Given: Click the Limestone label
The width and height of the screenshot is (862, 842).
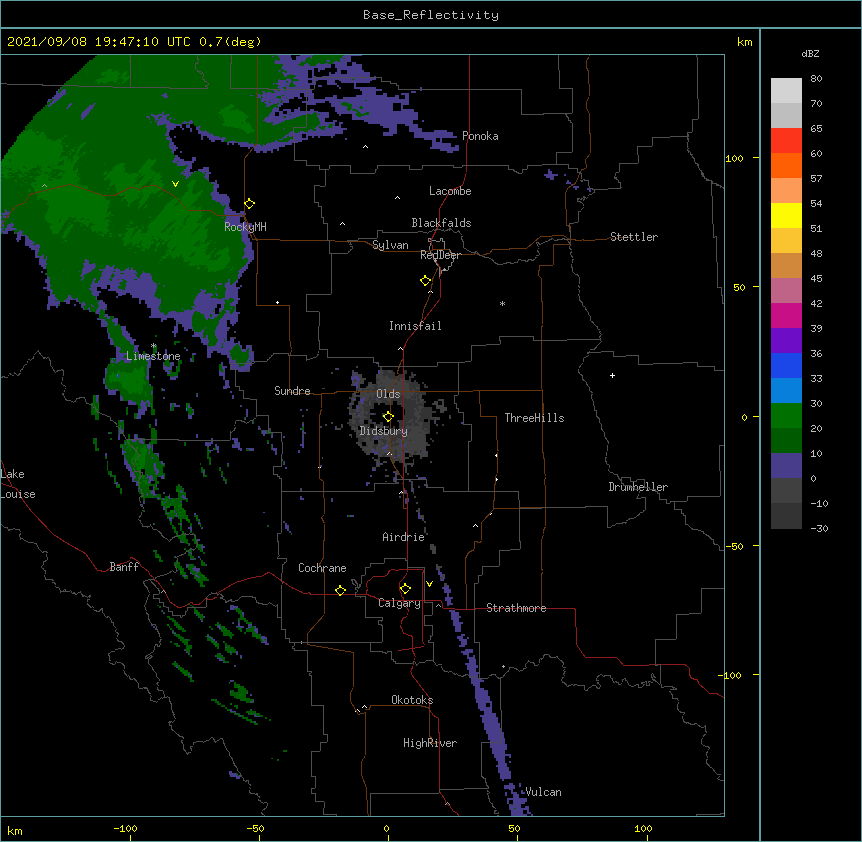Looking at the screenshot, I should pyautogui.click(x=153, y=356).
